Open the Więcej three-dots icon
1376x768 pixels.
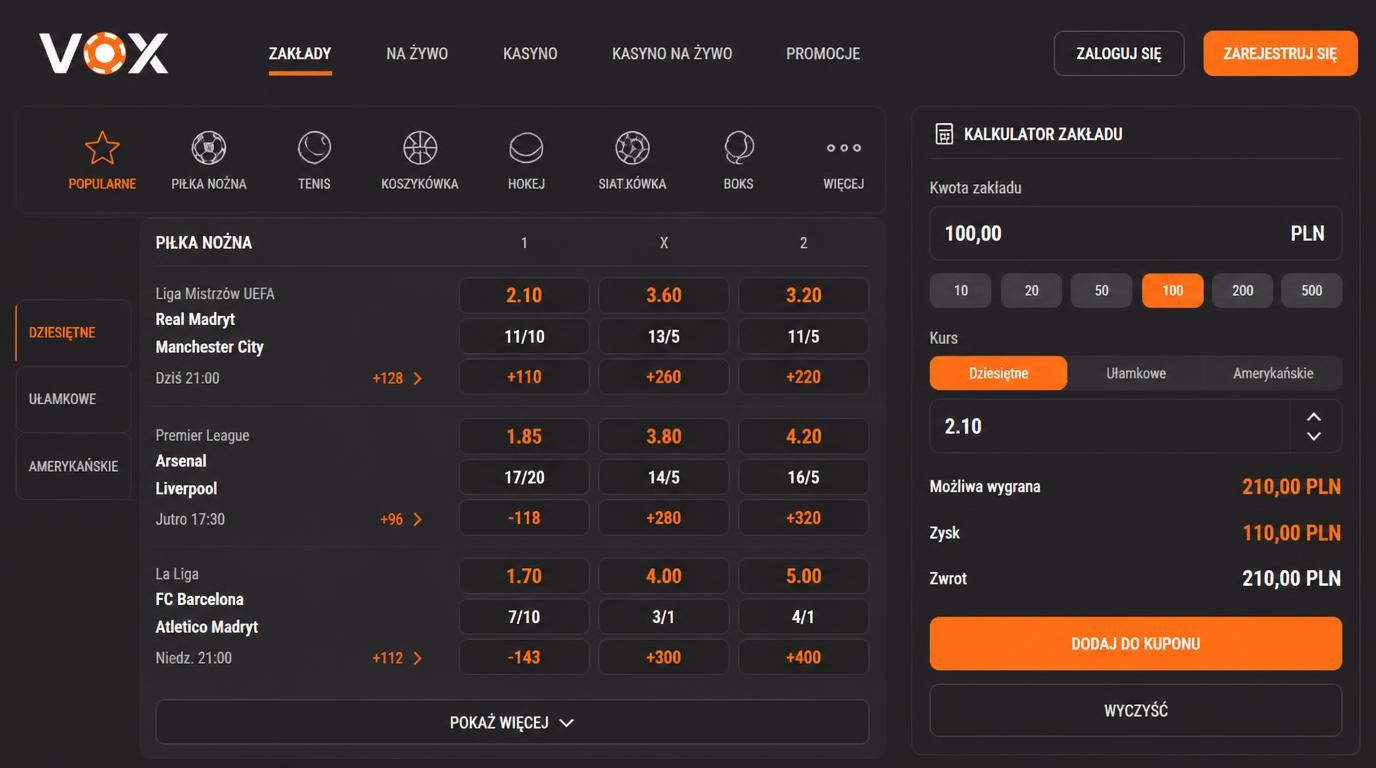(844, 148)
